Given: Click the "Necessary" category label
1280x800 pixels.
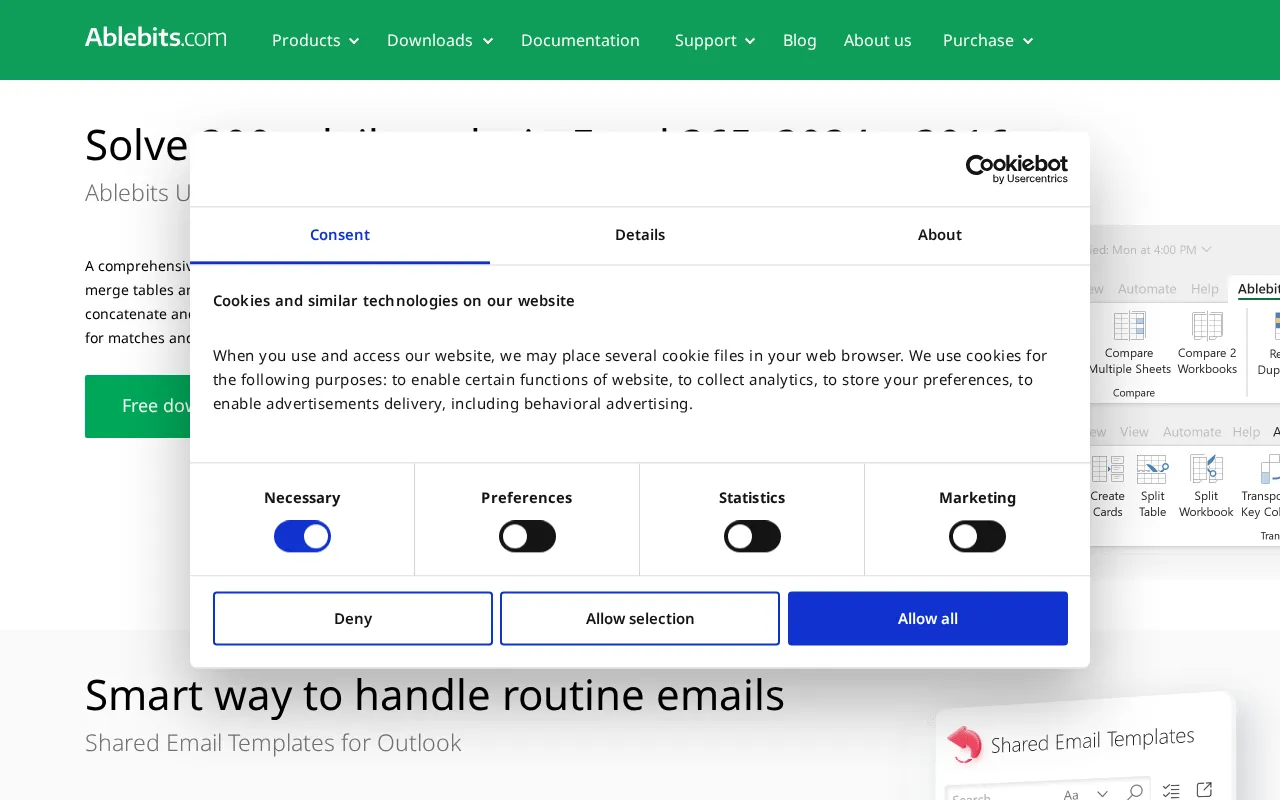Looking at the screenshot, I should 302,498.
